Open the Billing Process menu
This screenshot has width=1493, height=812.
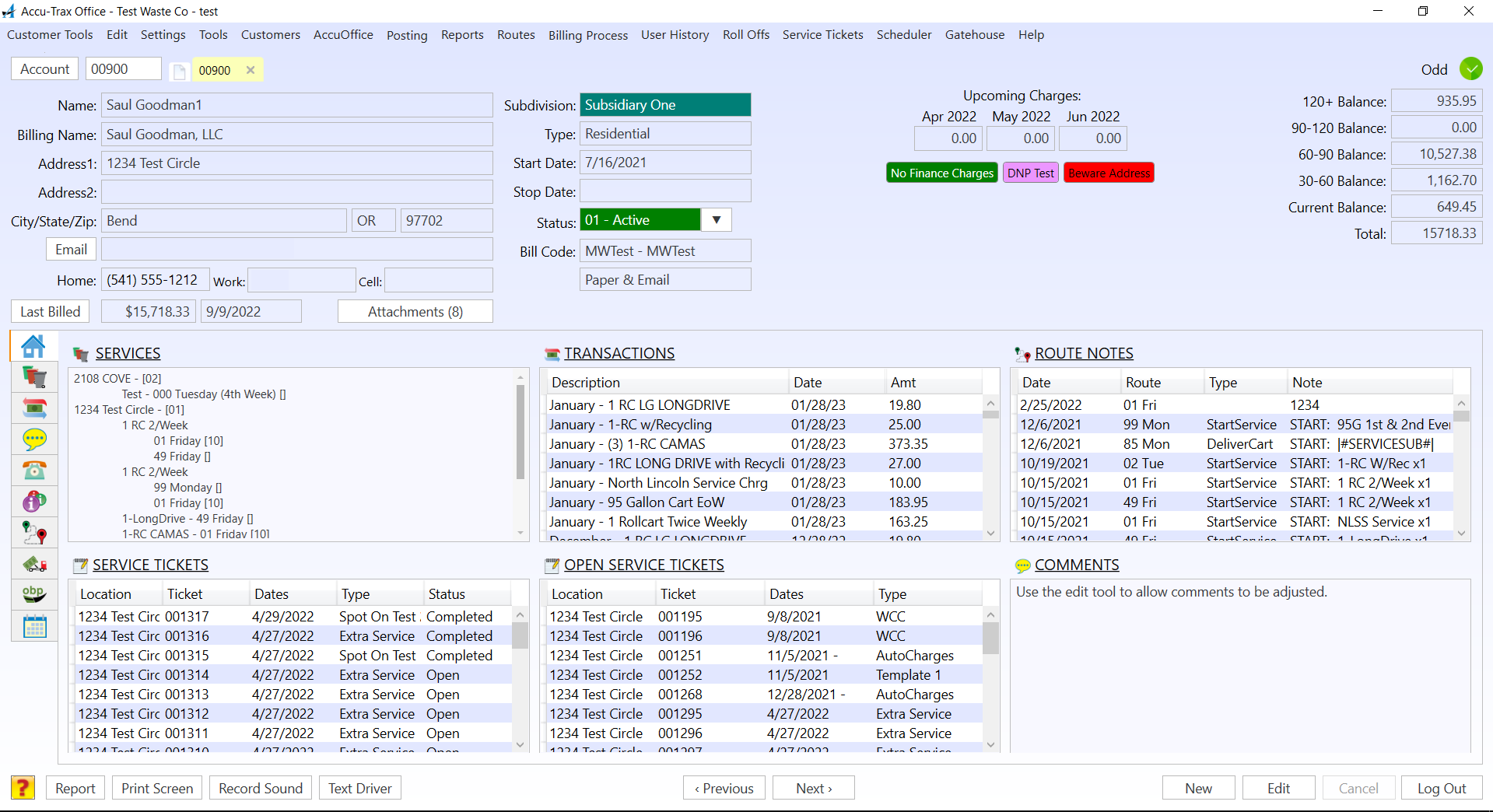tap(588, 35)
